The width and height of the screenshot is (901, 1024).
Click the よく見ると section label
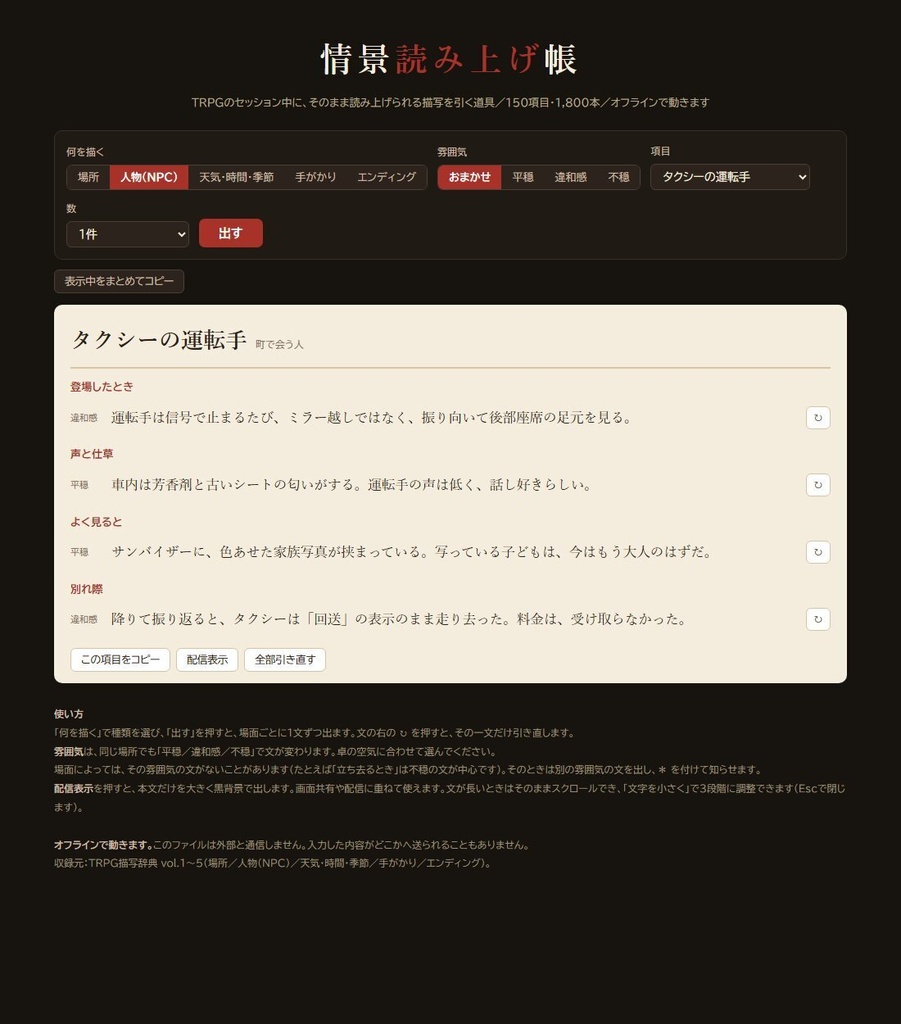pyautogui.click(x=96, y=522)
